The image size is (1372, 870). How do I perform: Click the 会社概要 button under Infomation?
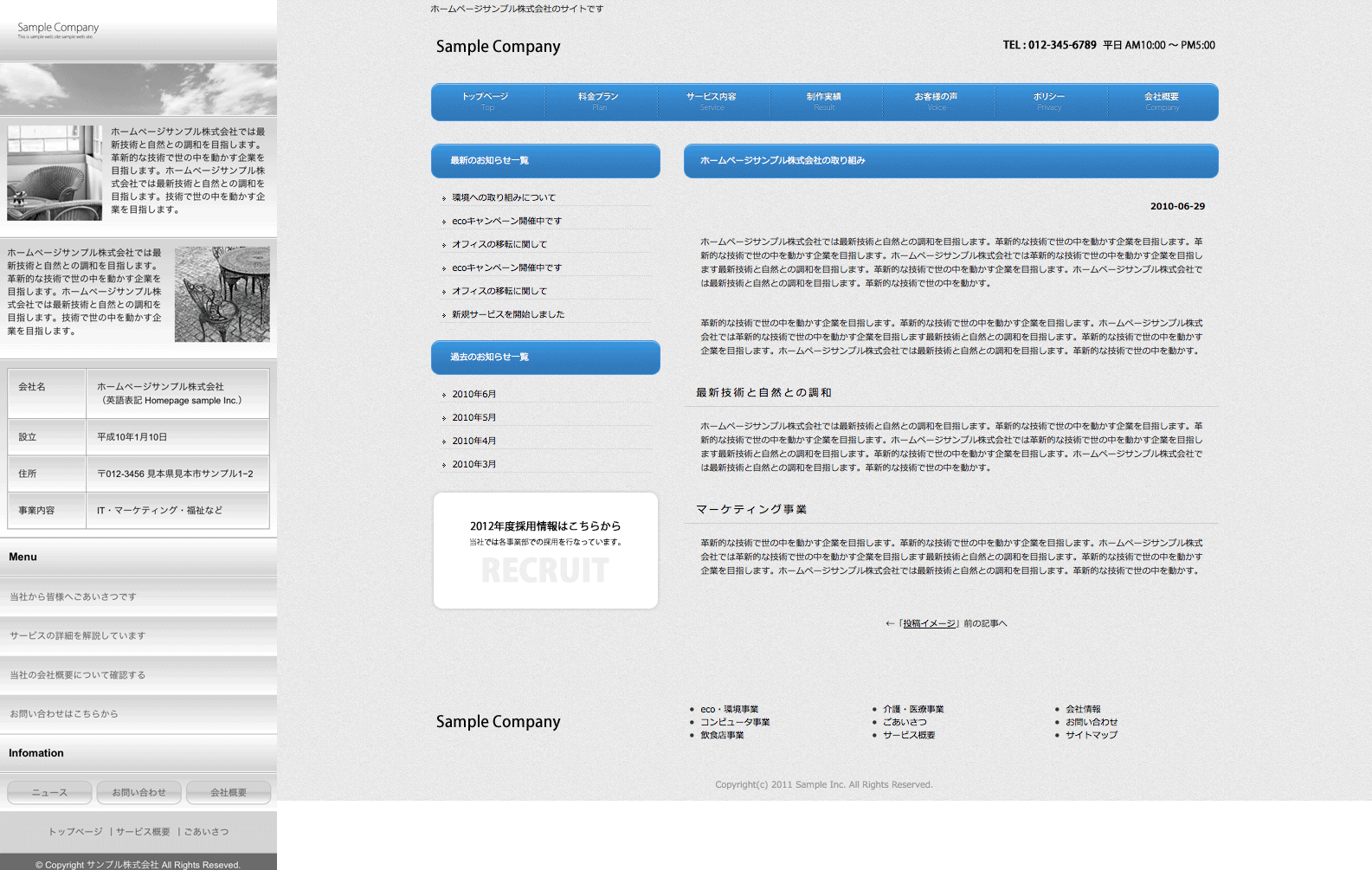tap(229, 793)
